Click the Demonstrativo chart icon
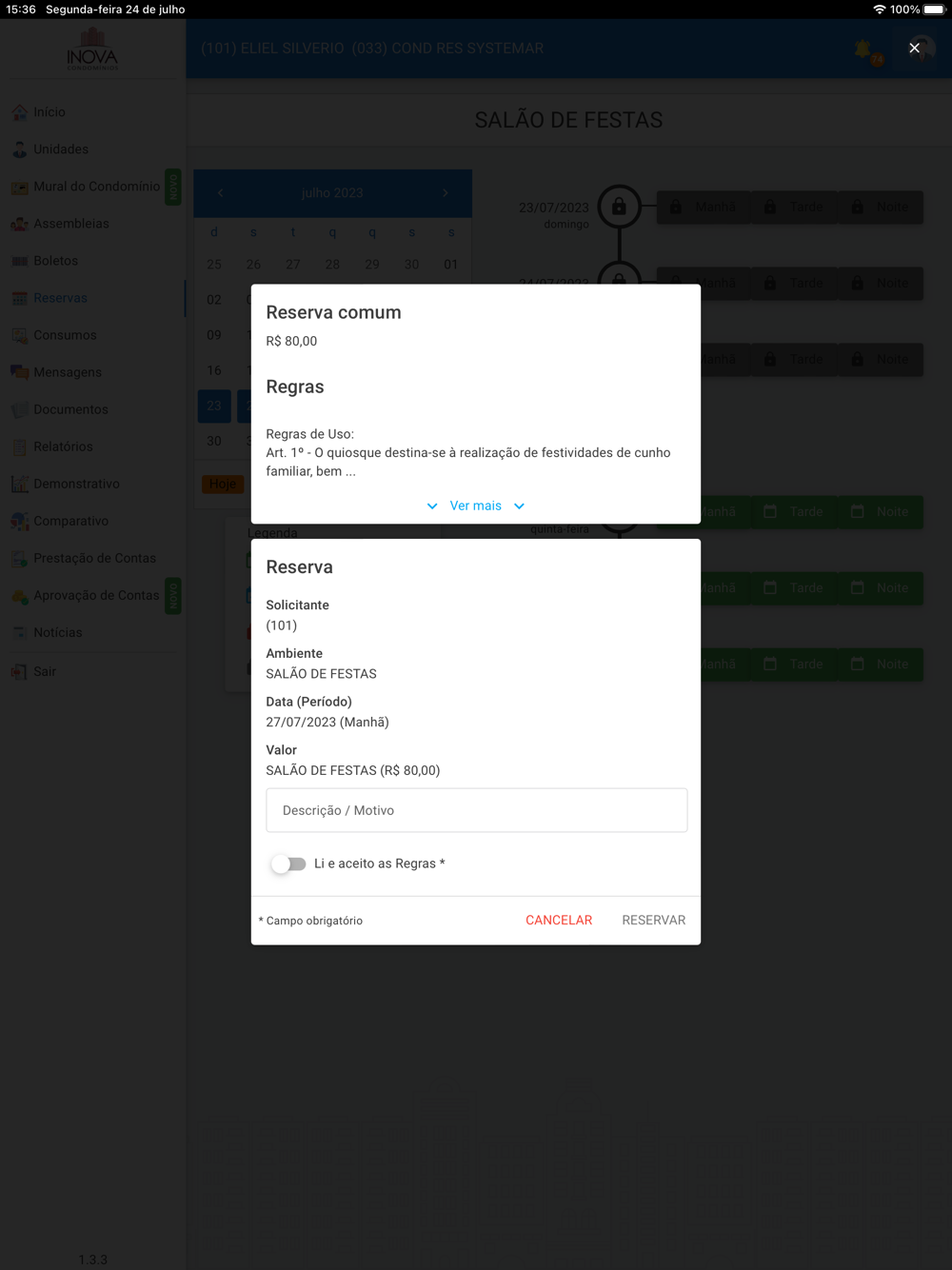This screenshot has width=952, height=1270. 19,484
